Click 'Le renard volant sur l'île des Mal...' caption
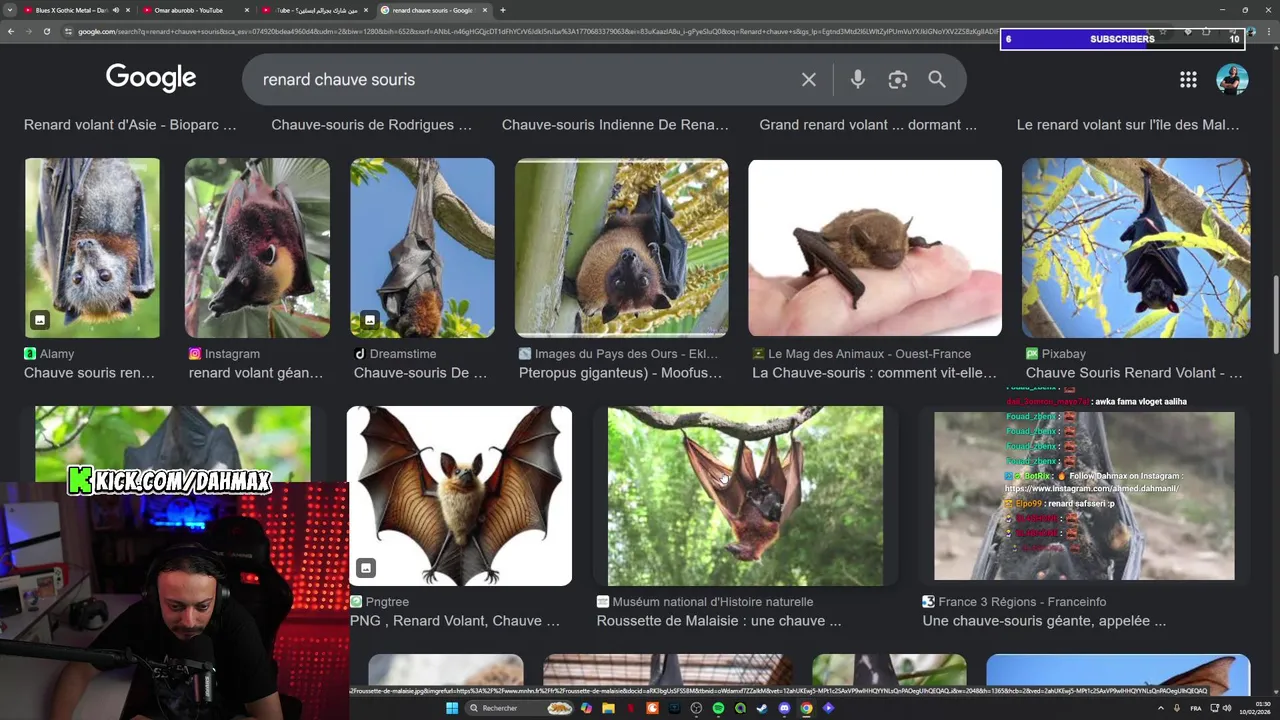 tap(1128, 125)
